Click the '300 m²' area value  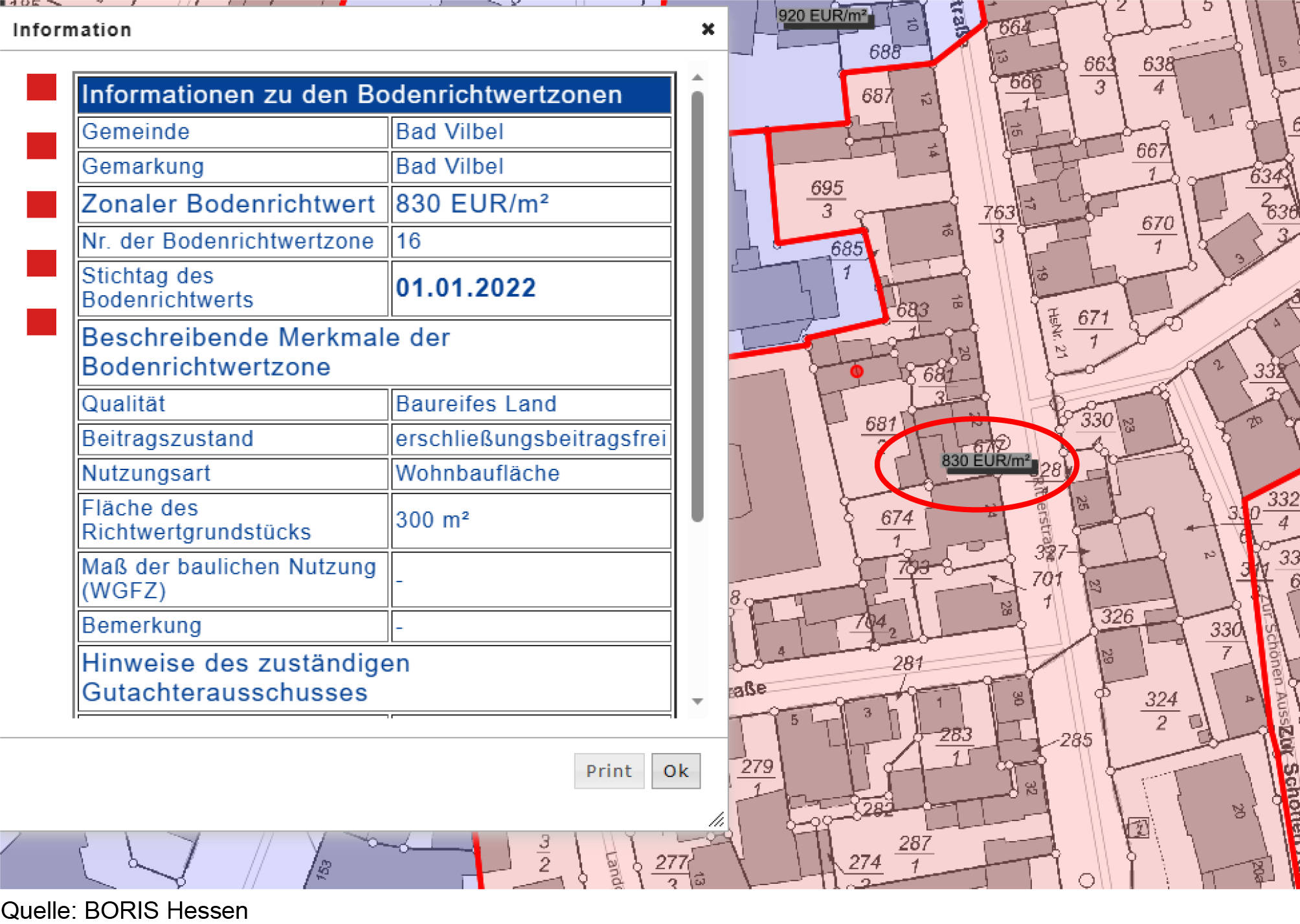tap(432, 519)
